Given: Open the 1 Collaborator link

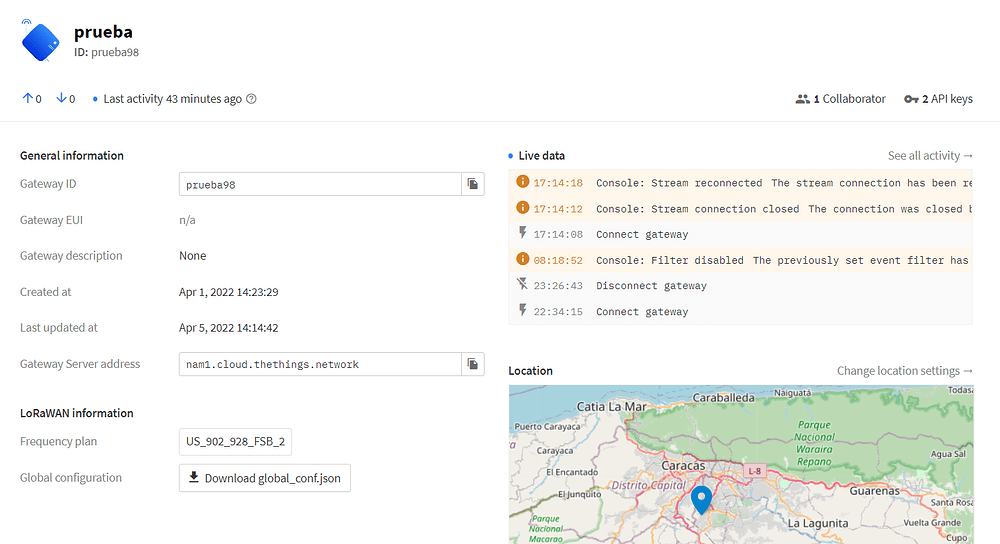Looking at the screenshot, I should point(841,99).
